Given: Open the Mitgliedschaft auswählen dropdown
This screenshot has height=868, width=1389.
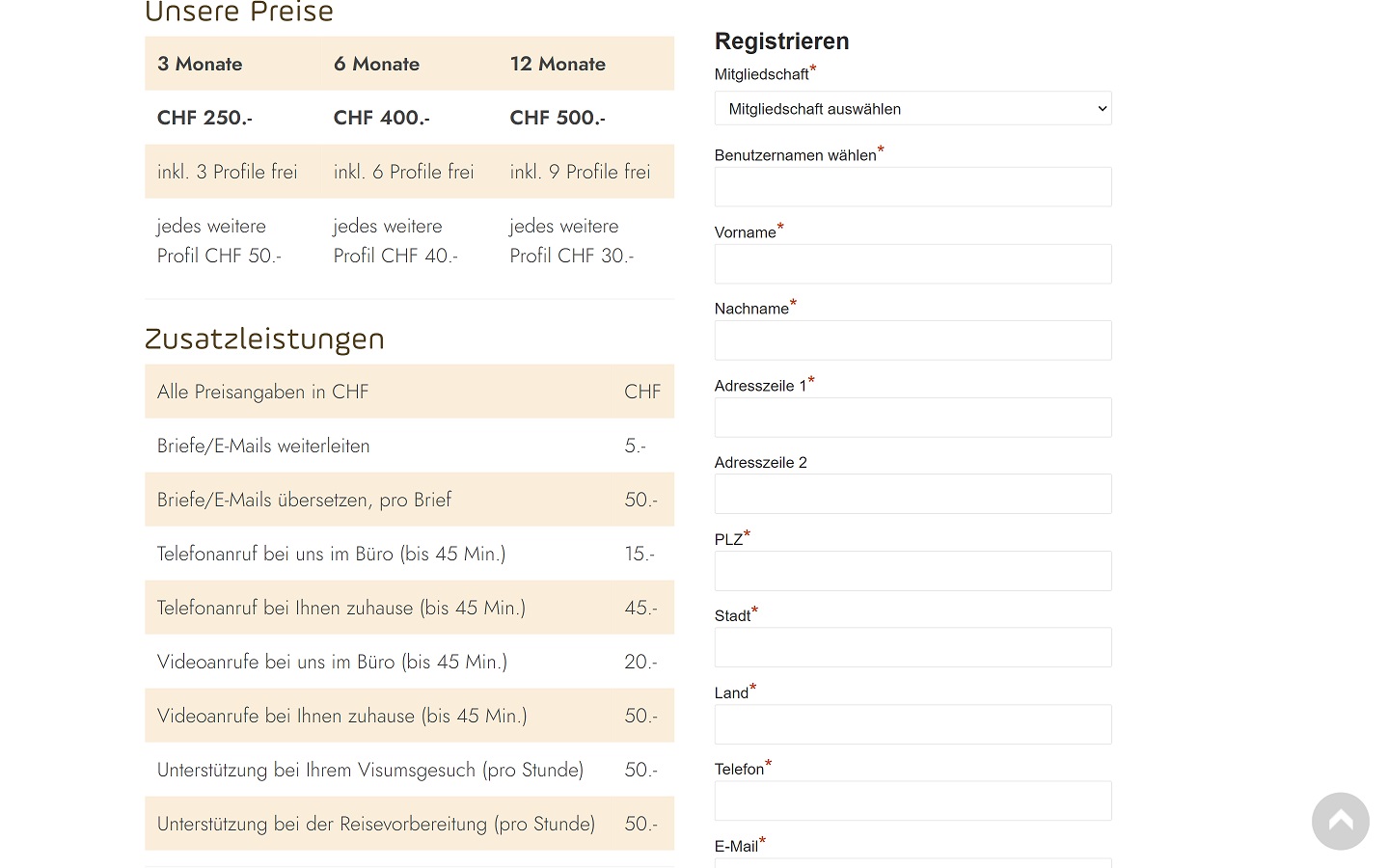Looking at the screenshot, I should (x=912, y=108).
